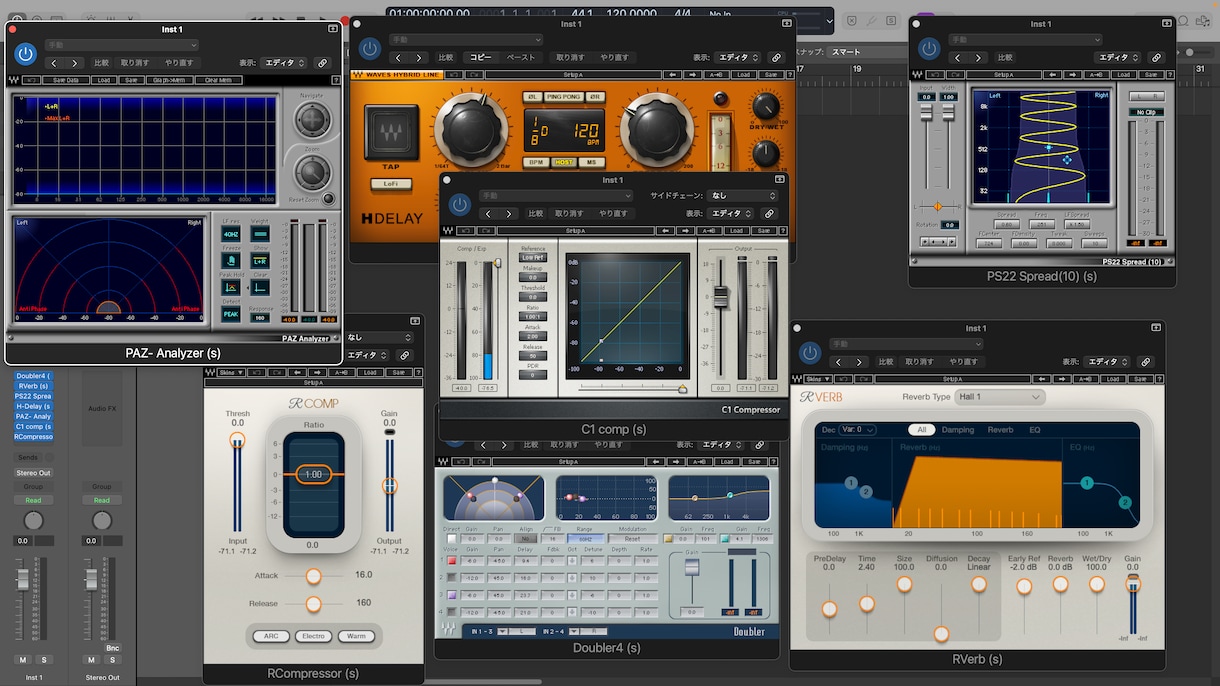Select the Electro mode in RCompressor
This screenshot has height=686, width=1220.
tap(313, 636)
